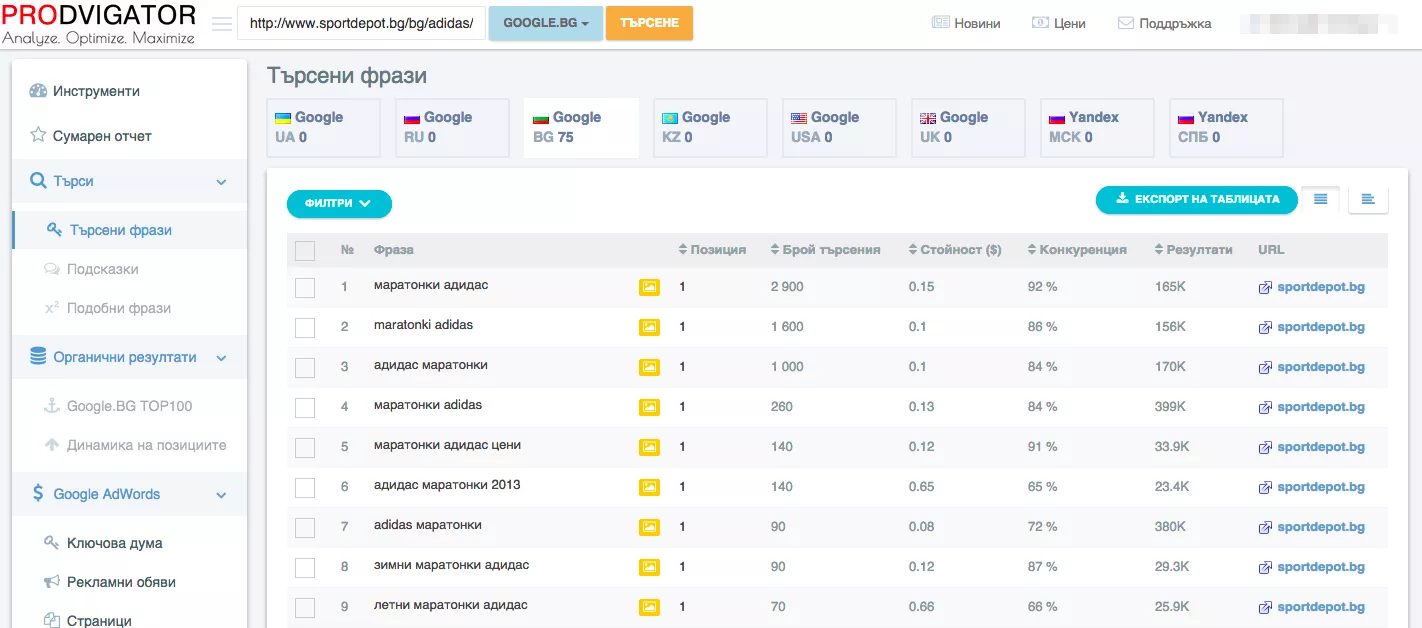Click the Цени money icon
The height and width of the screenshot is (628, 1422).
[x=1040, y=23]
